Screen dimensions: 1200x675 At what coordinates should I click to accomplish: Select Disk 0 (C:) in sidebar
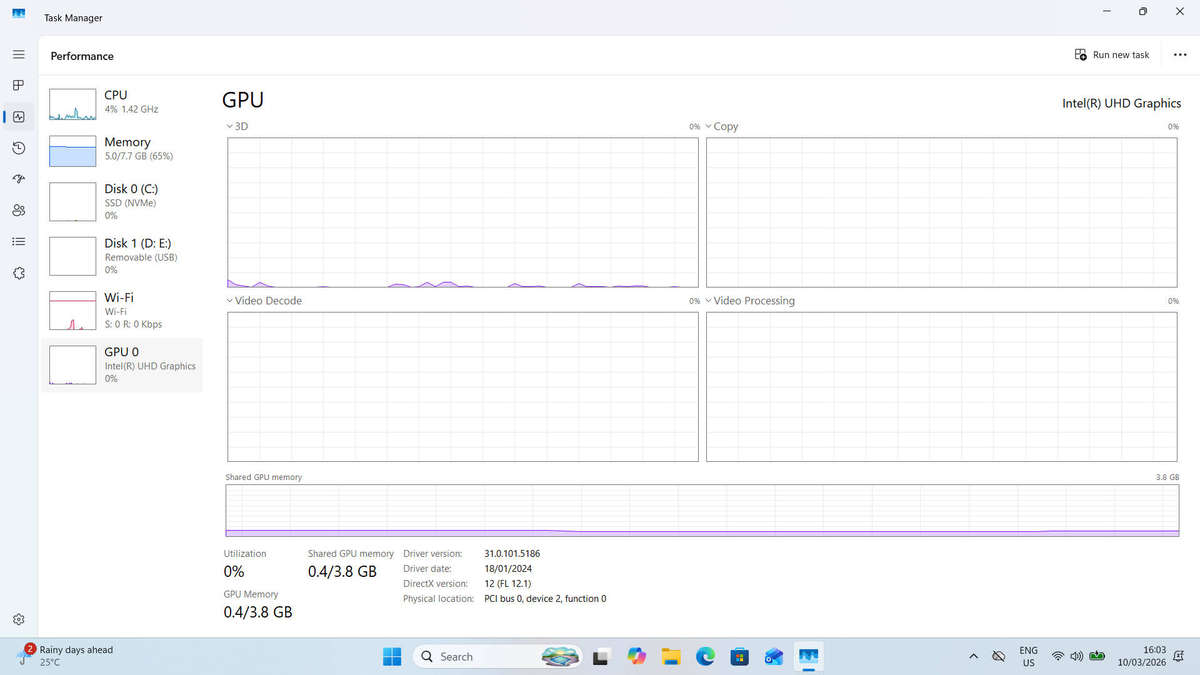[122, 202]
